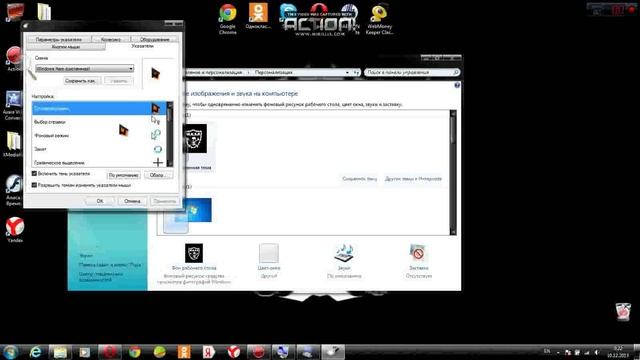Open the Flash shortcut on desktop left
Viewport: 640px width, 360px height.
click(14, 190)
